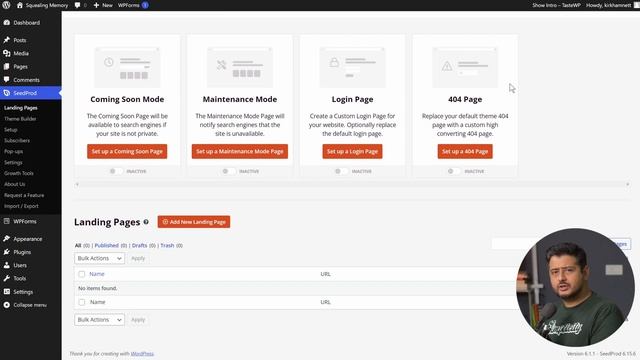The image size is (640, 360).
Task: Toggle Login Page active switch
Action: click(341, 171)
